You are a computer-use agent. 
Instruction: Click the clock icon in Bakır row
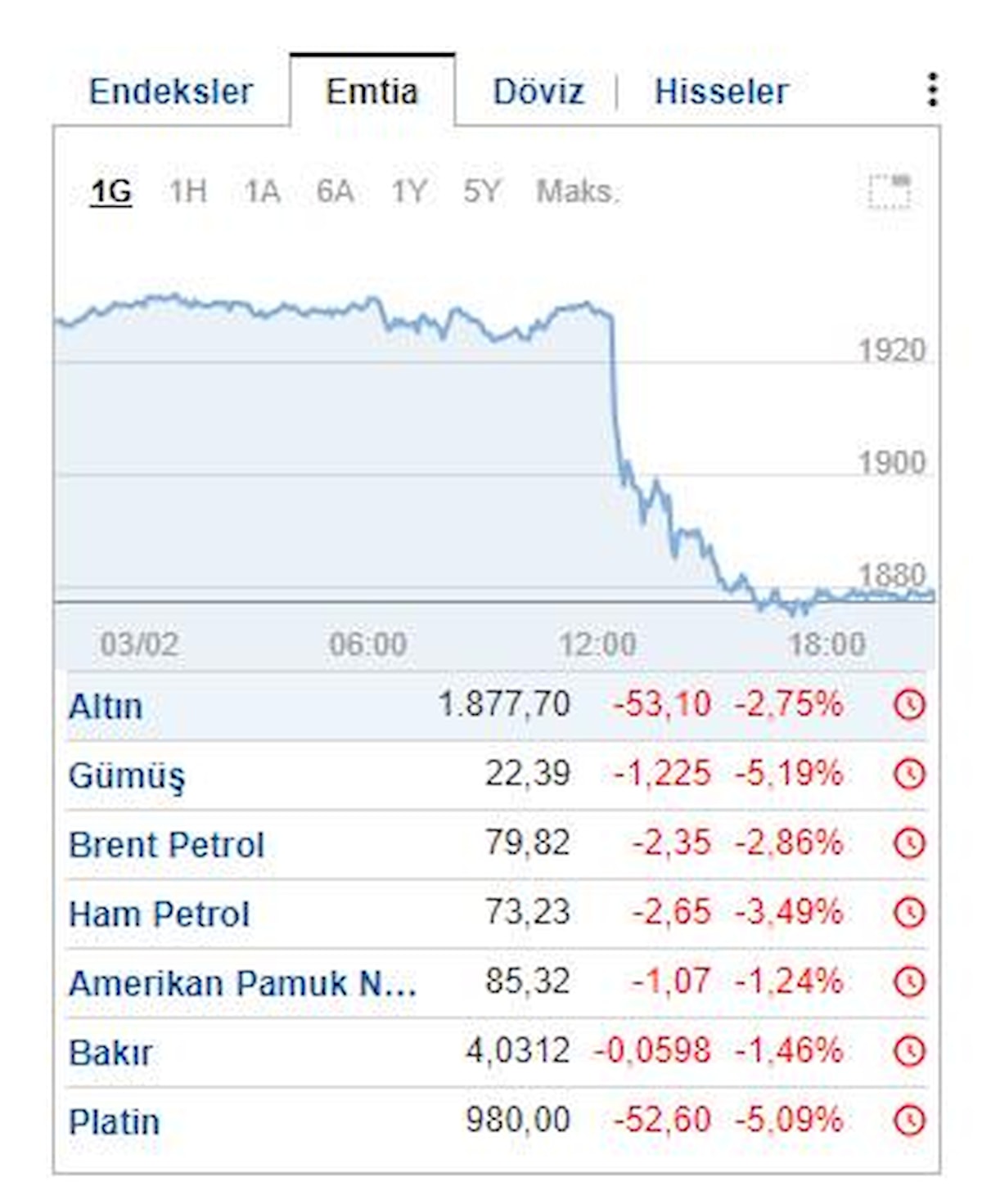click(x=909, y=1051)
